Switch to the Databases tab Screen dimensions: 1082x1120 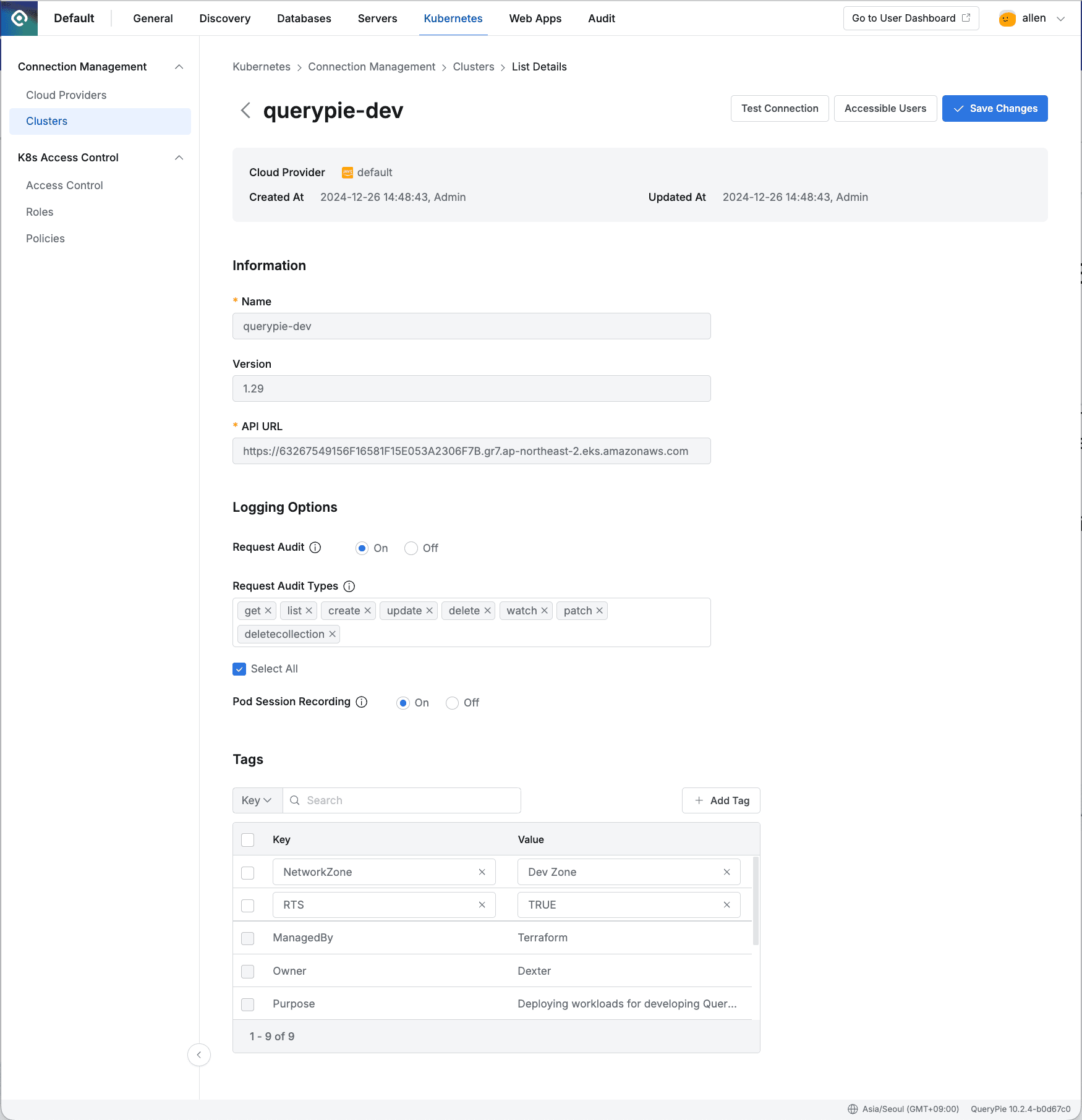[x=304, y=18]
